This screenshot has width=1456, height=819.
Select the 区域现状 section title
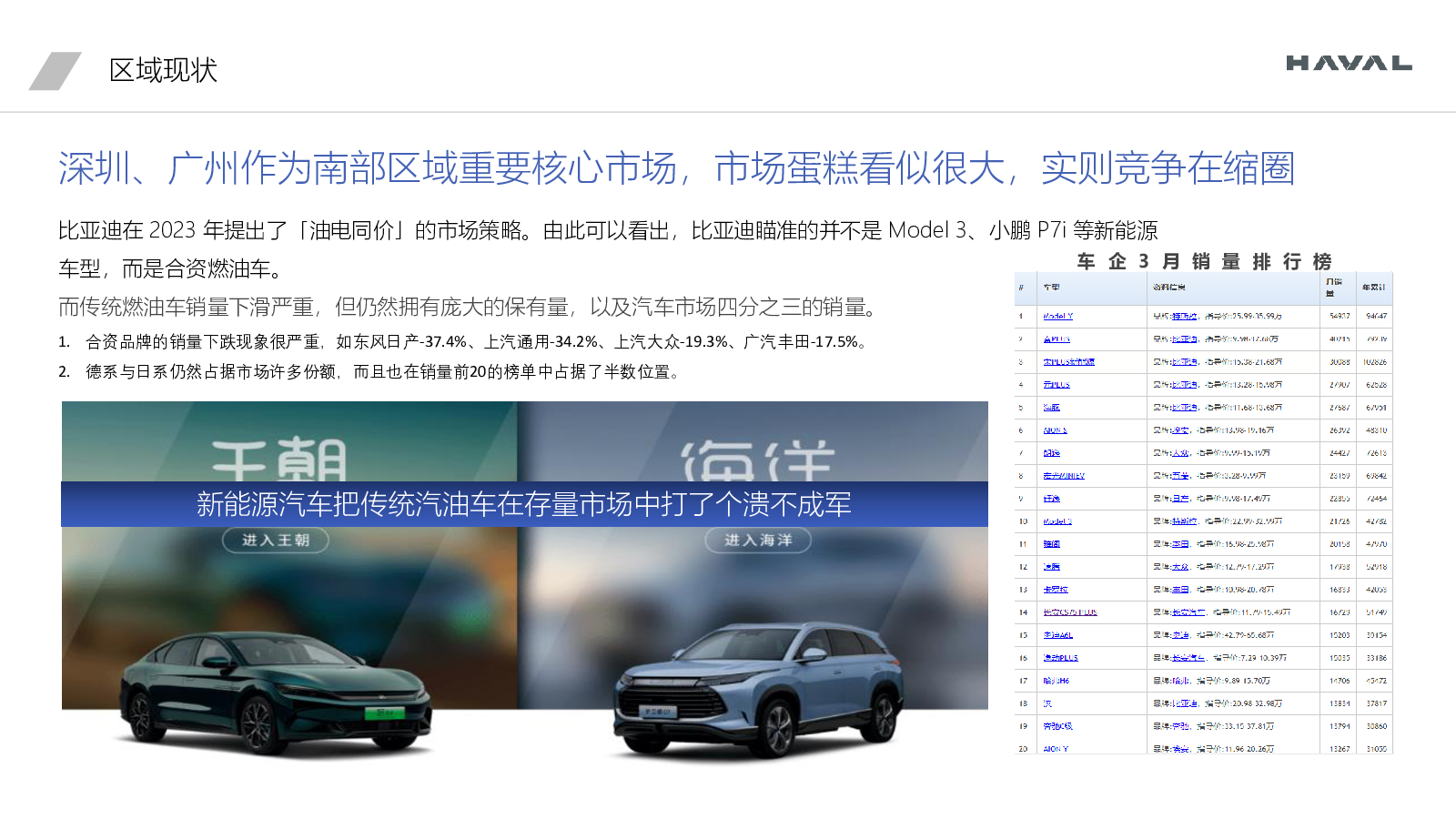(x=163, y=70)
